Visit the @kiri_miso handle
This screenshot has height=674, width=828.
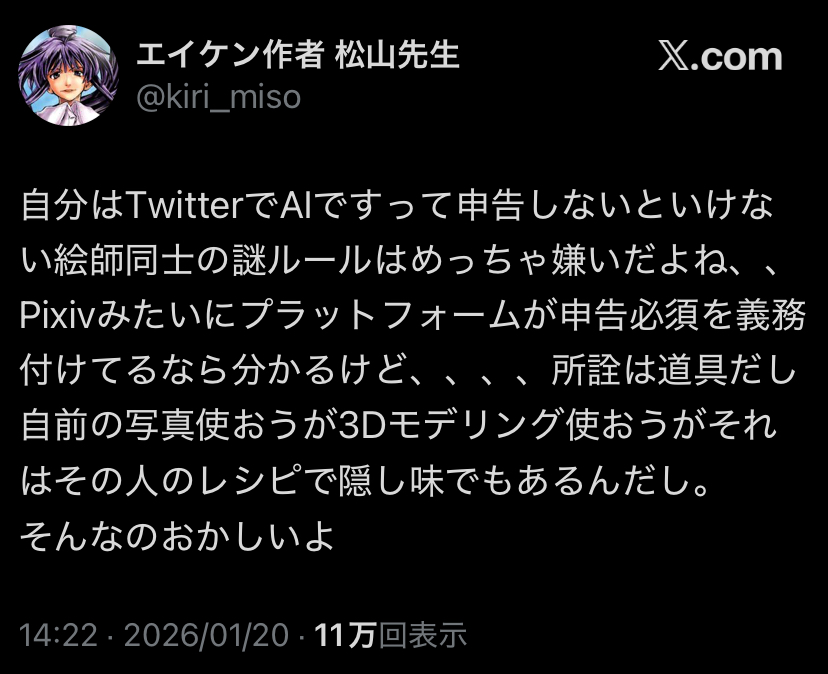(219, 98)
